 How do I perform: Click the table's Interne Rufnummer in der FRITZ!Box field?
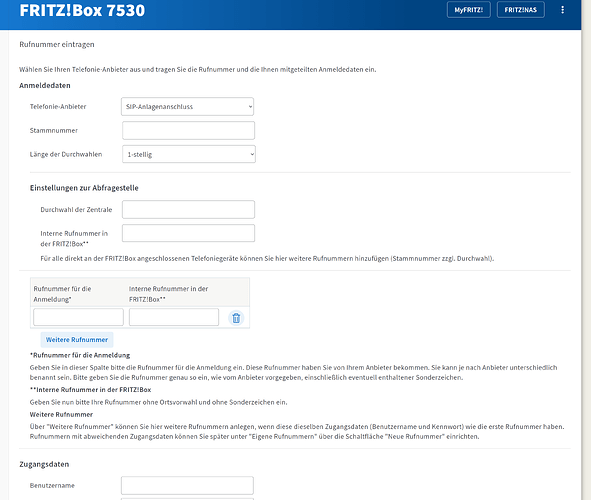pos(174,317)
